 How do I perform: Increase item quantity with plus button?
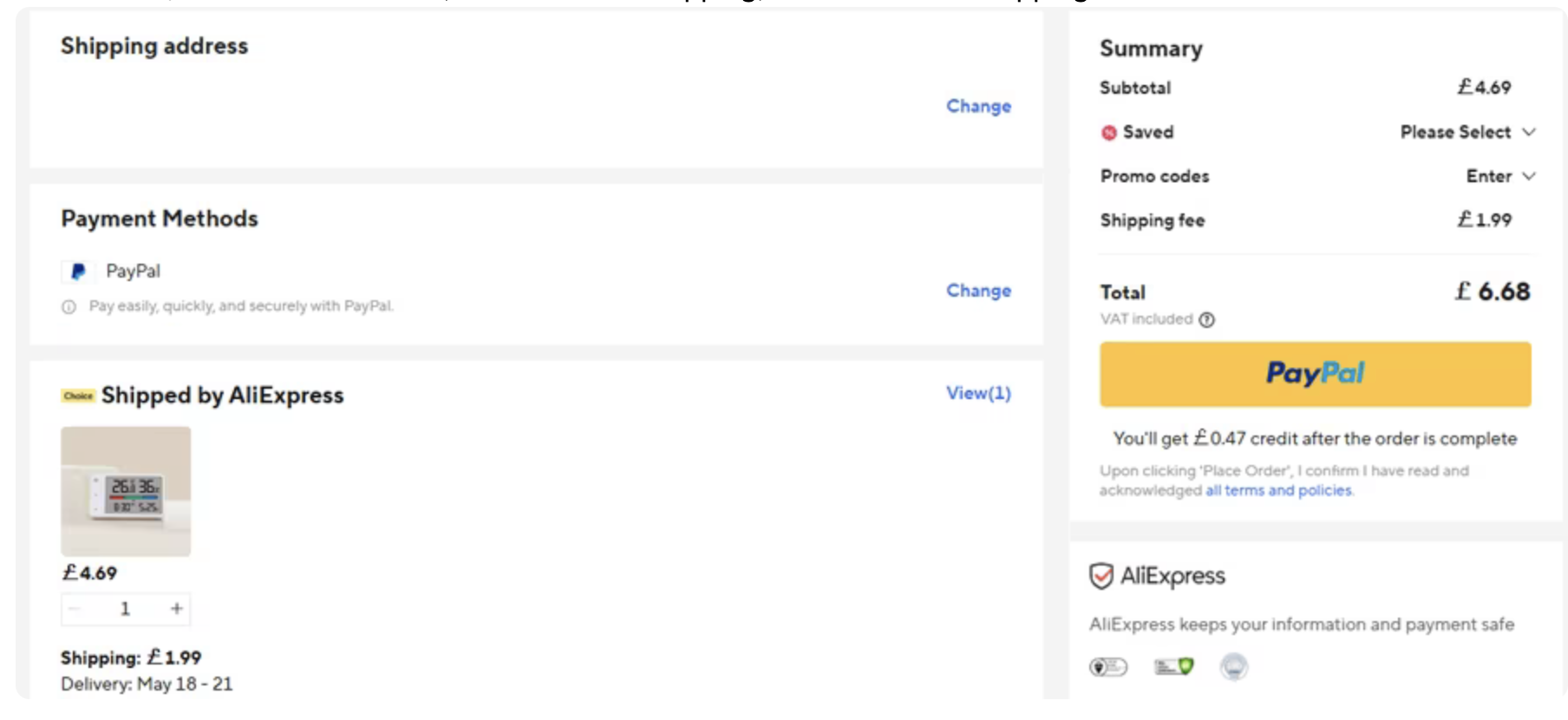coord(176,609)
